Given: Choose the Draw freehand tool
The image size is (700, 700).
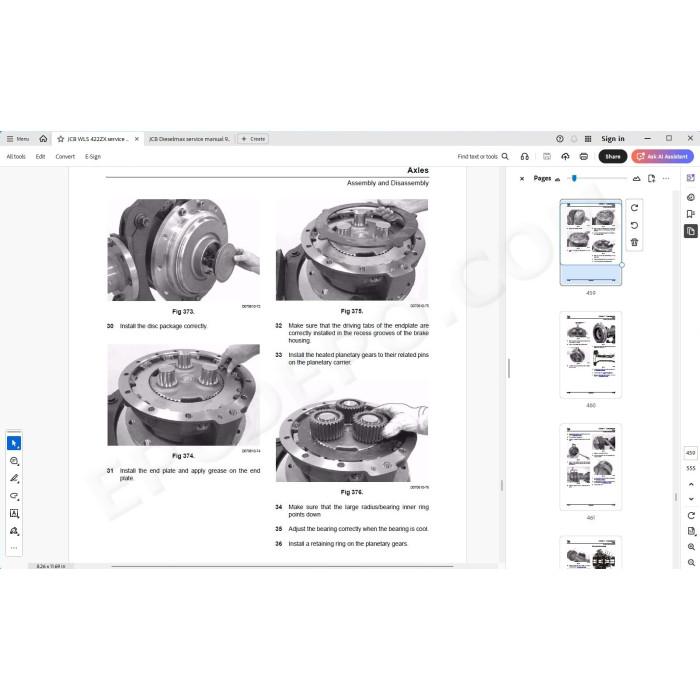Looking at the screenshot, I should pos(14,496).
